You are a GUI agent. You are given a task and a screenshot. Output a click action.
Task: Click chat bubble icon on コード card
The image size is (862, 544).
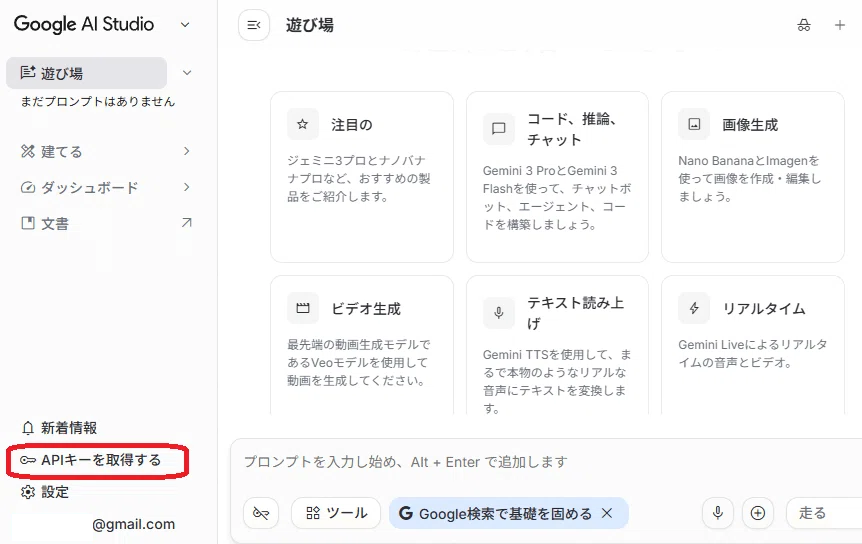click(499, 129)
